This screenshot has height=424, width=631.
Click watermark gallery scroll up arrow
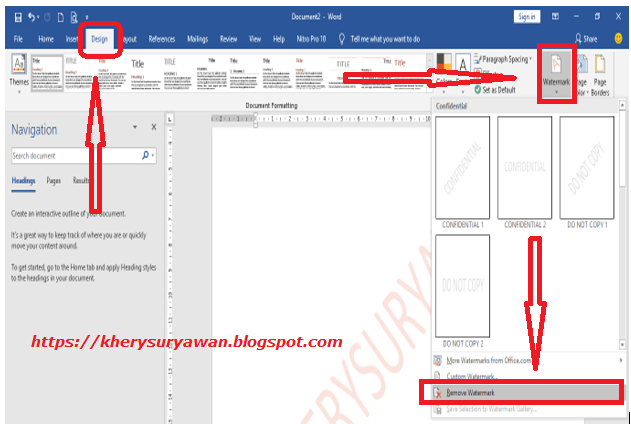pyautogui.click(x=623, y=105)
